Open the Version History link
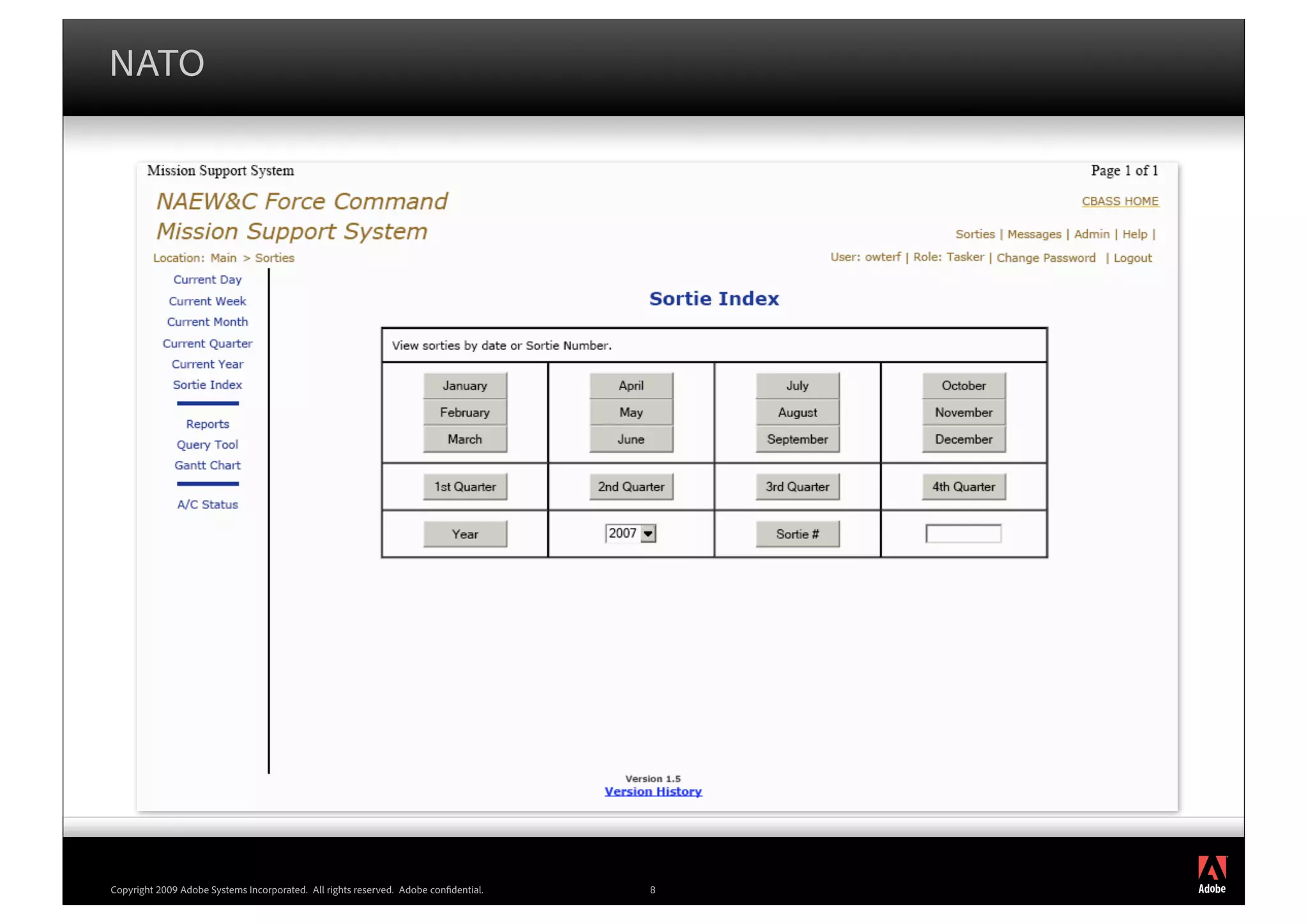The image size is (1308, 924). coord(653,792)
